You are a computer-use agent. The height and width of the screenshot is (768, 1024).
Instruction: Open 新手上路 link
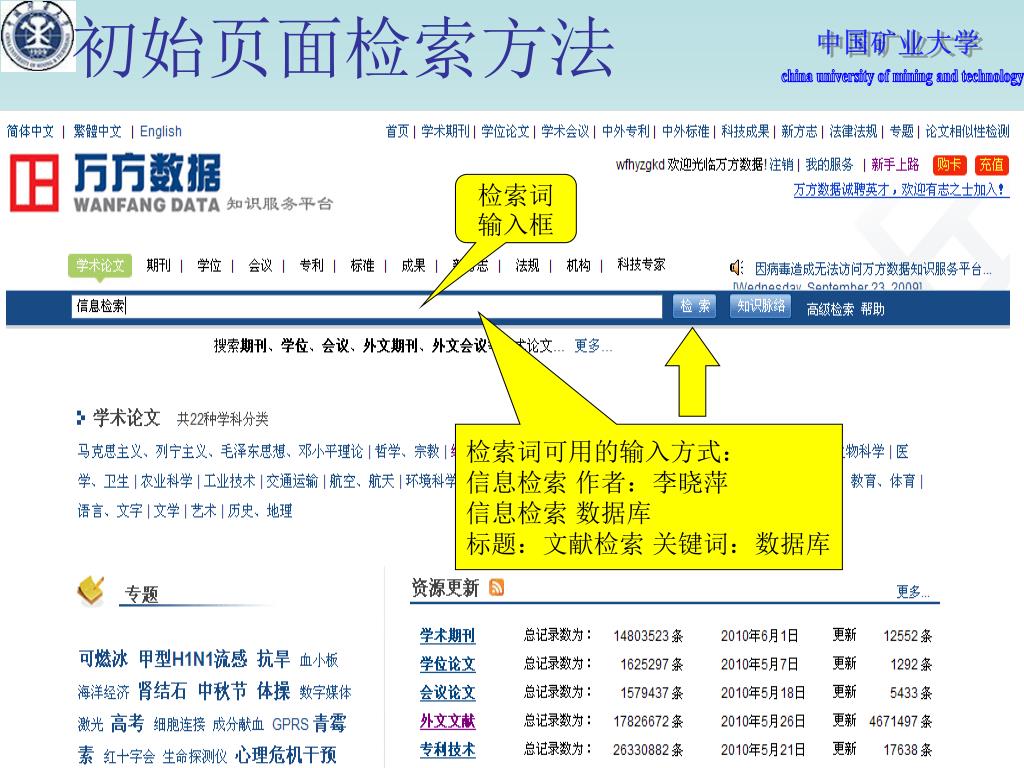(x=895, y=165)
